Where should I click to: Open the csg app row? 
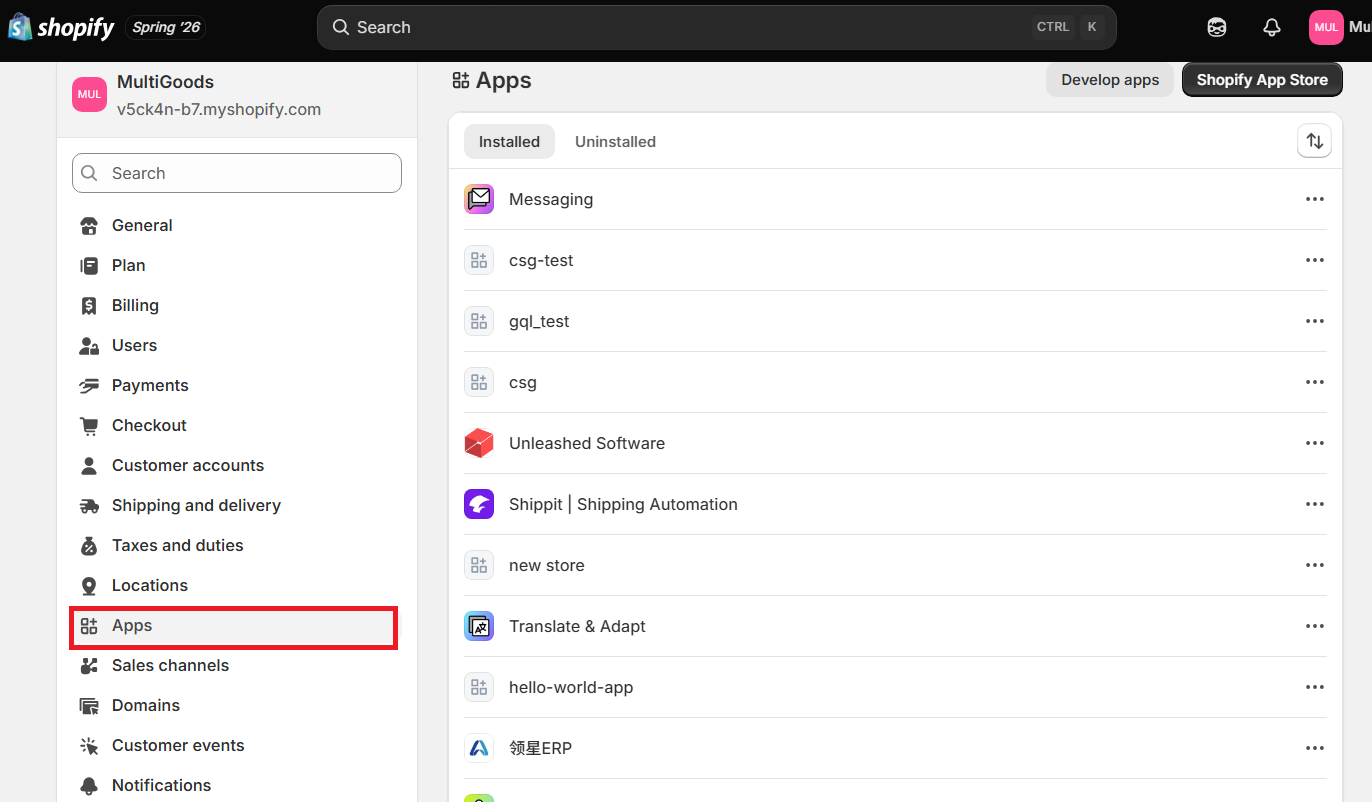(x=895, y=382)
